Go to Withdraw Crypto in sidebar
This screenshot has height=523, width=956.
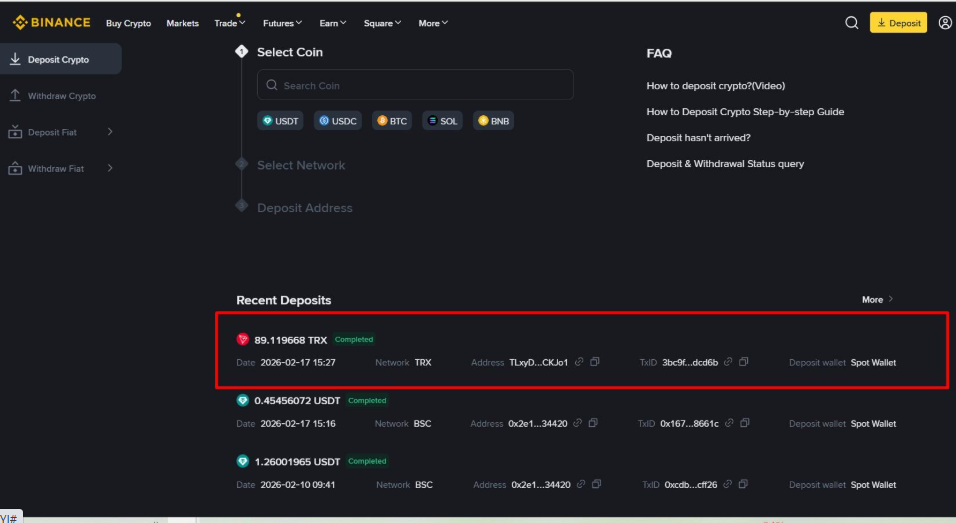(61, 96)
